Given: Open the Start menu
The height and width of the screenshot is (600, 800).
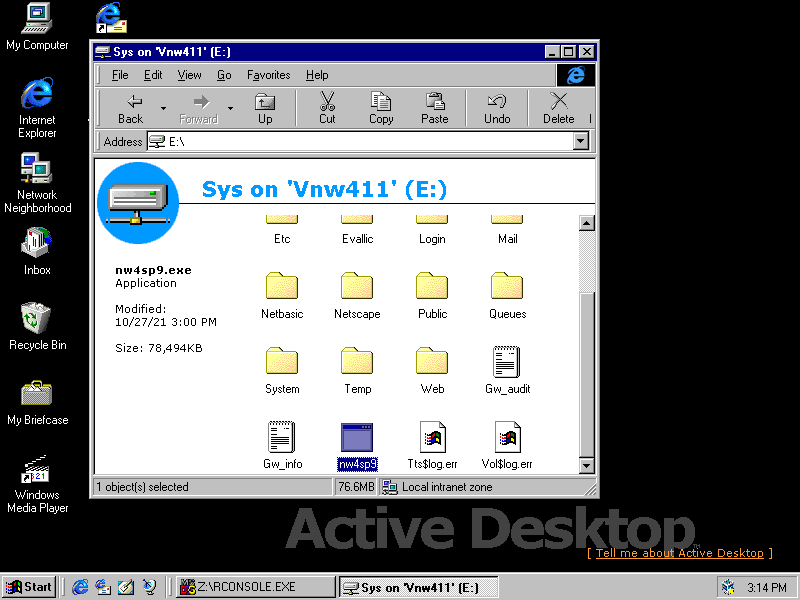Looking at the screenshot, I should click(29, 587).
